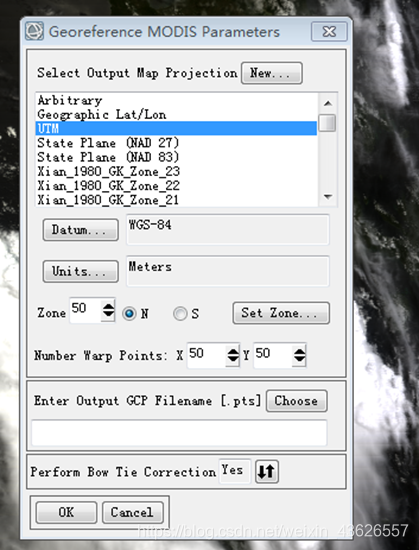The width and height of the screenshot is (419, 550).
Task: Close the Georeference MODIS Parameters dialog
Action: click(x=329, y=32)
